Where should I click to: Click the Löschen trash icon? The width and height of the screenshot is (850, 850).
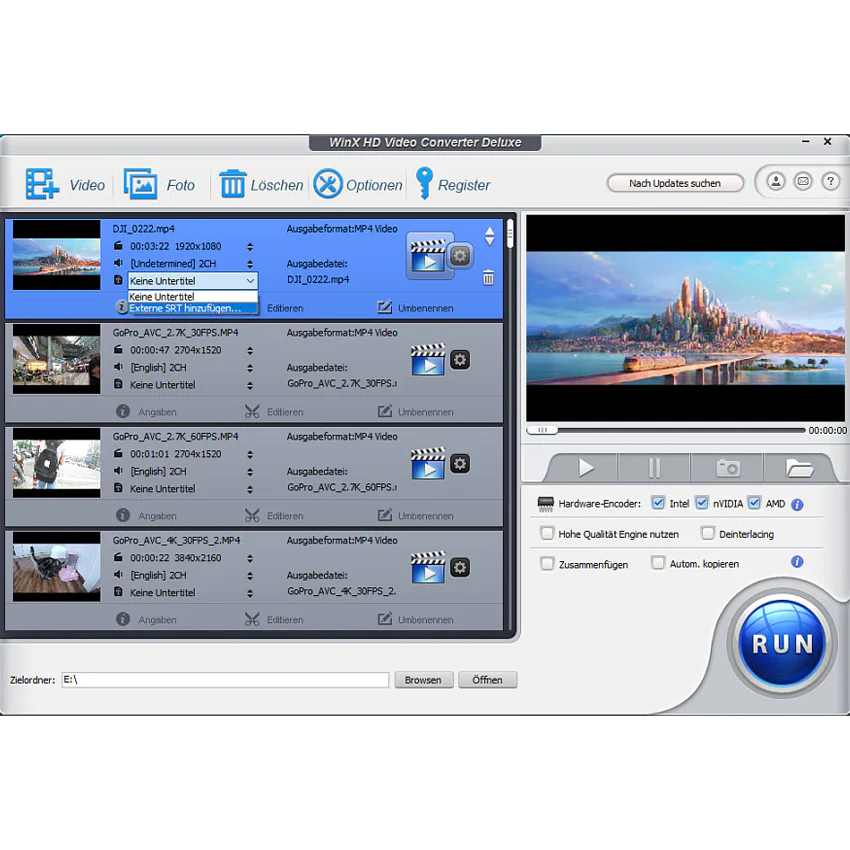pyautogui.click(x=233, y=184)
